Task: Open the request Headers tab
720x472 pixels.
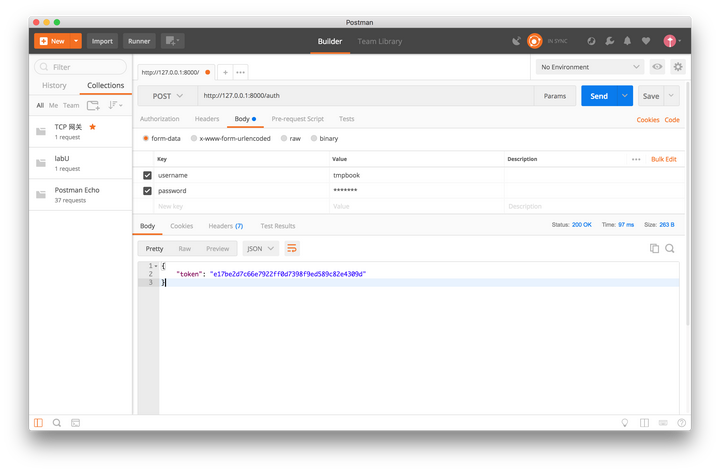Action: point(207,119)
